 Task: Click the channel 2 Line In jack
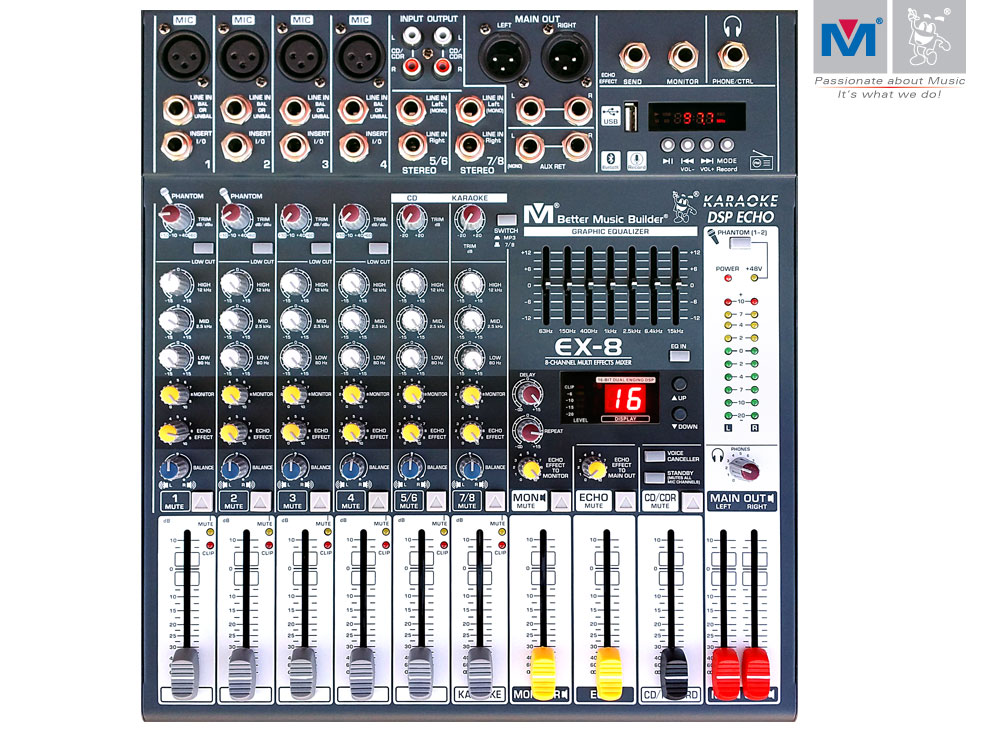click(x=235, y=110)
